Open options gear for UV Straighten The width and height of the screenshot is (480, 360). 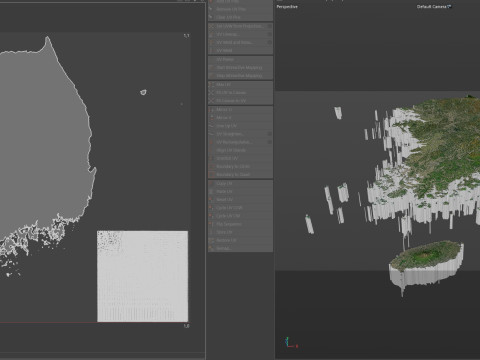(x=269, y=134)
